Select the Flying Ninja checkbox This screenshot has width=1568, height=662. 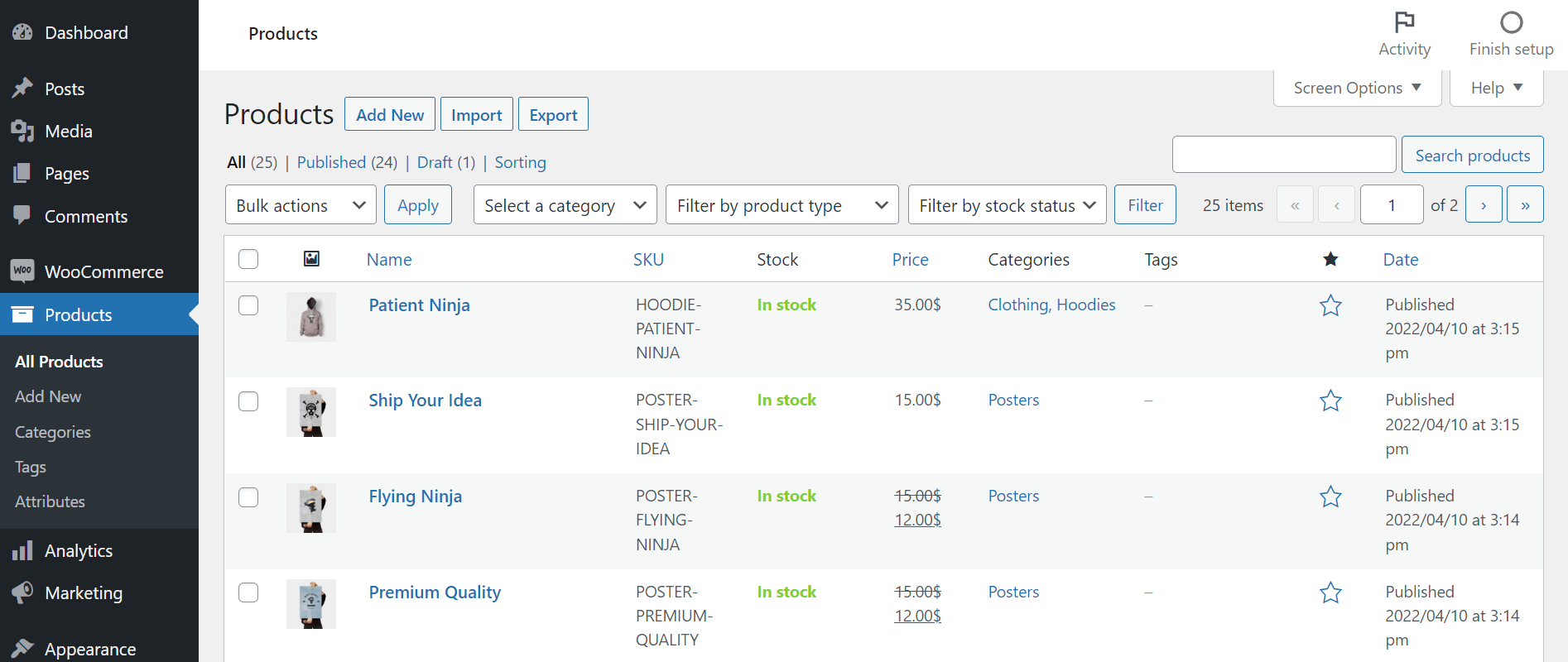[x=248, y=497]
